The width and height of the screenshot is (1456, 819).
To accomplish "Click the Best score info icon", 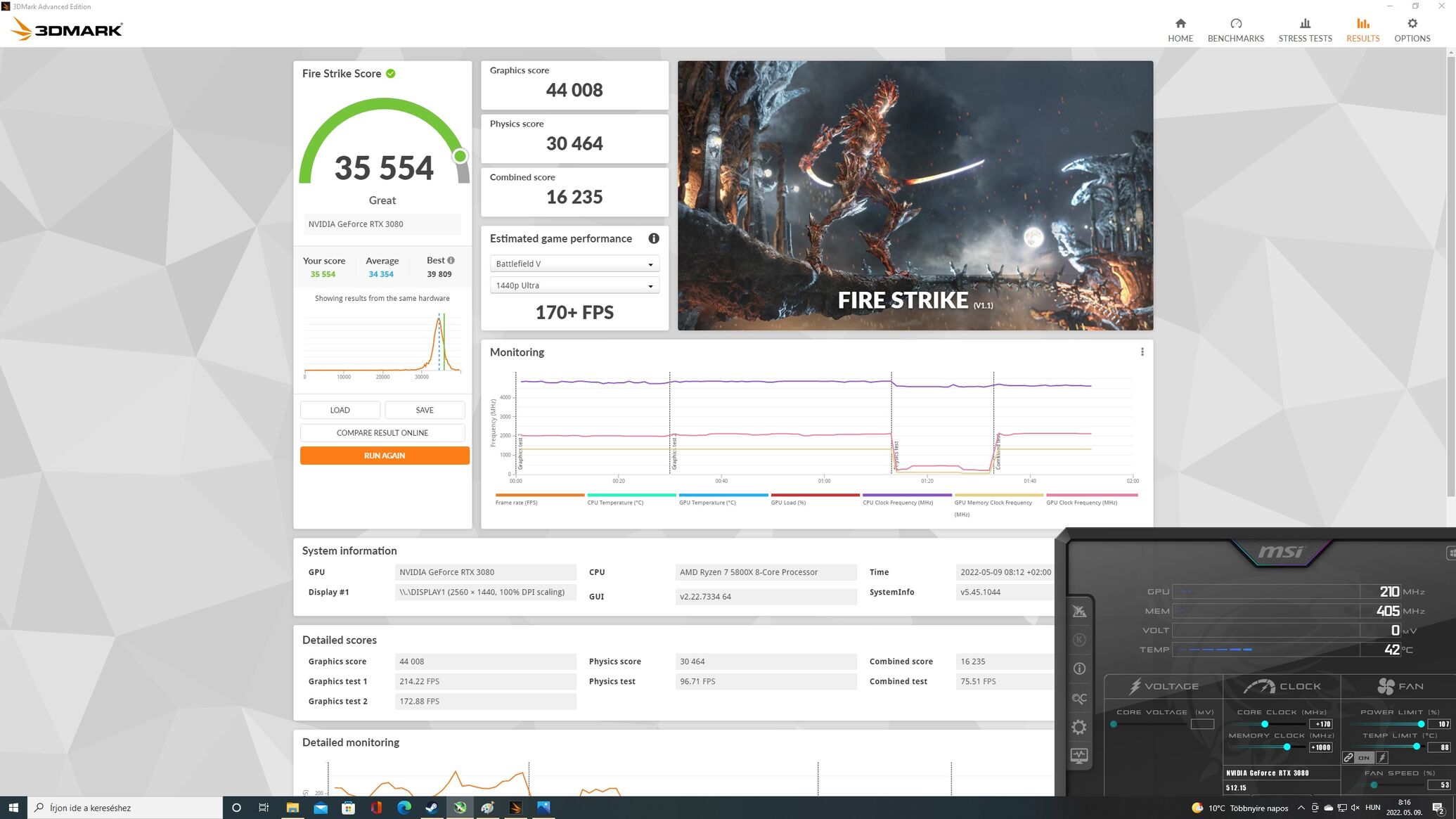I will [451, 260].
